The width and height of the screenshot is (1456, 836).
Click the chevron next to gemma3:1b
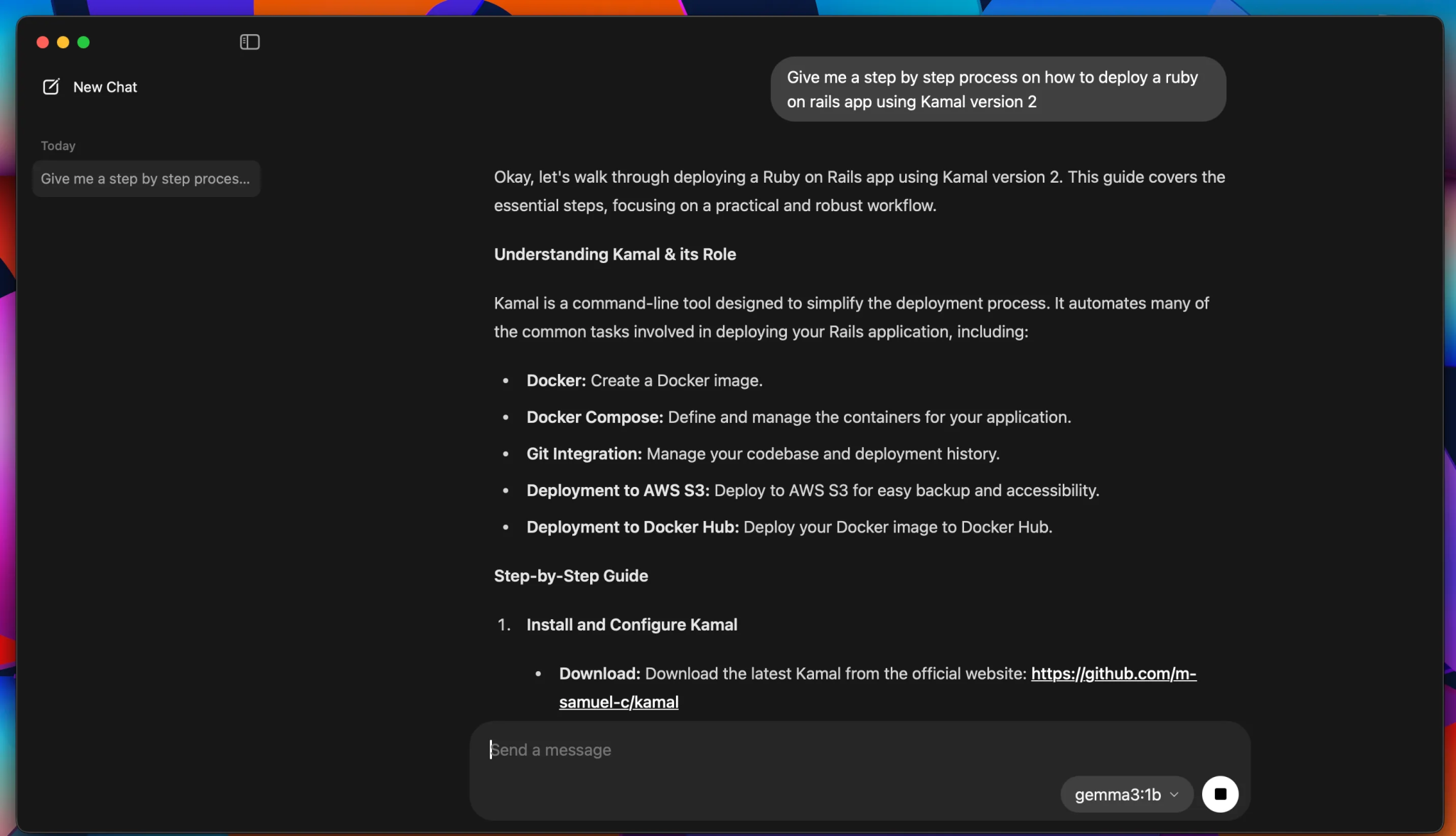click(x=1174, y=794)
